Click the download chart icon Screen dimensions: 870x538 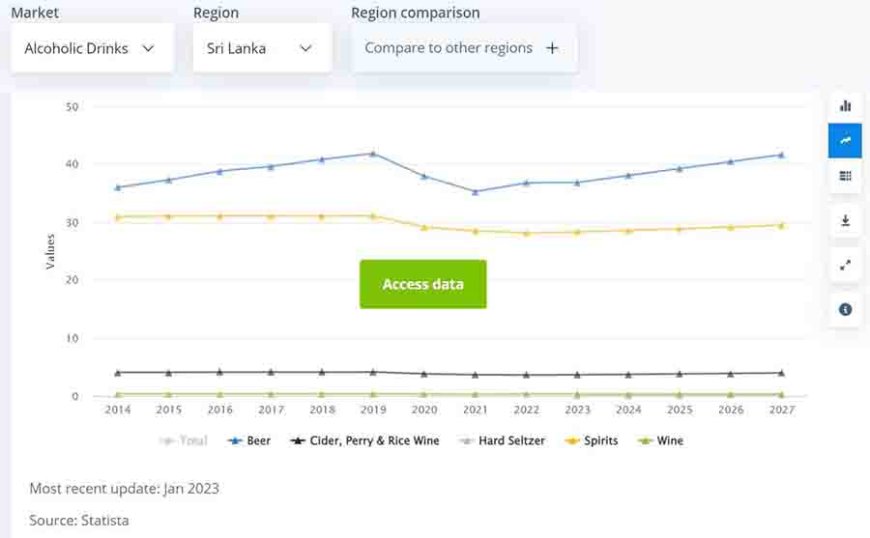(845, 221)
